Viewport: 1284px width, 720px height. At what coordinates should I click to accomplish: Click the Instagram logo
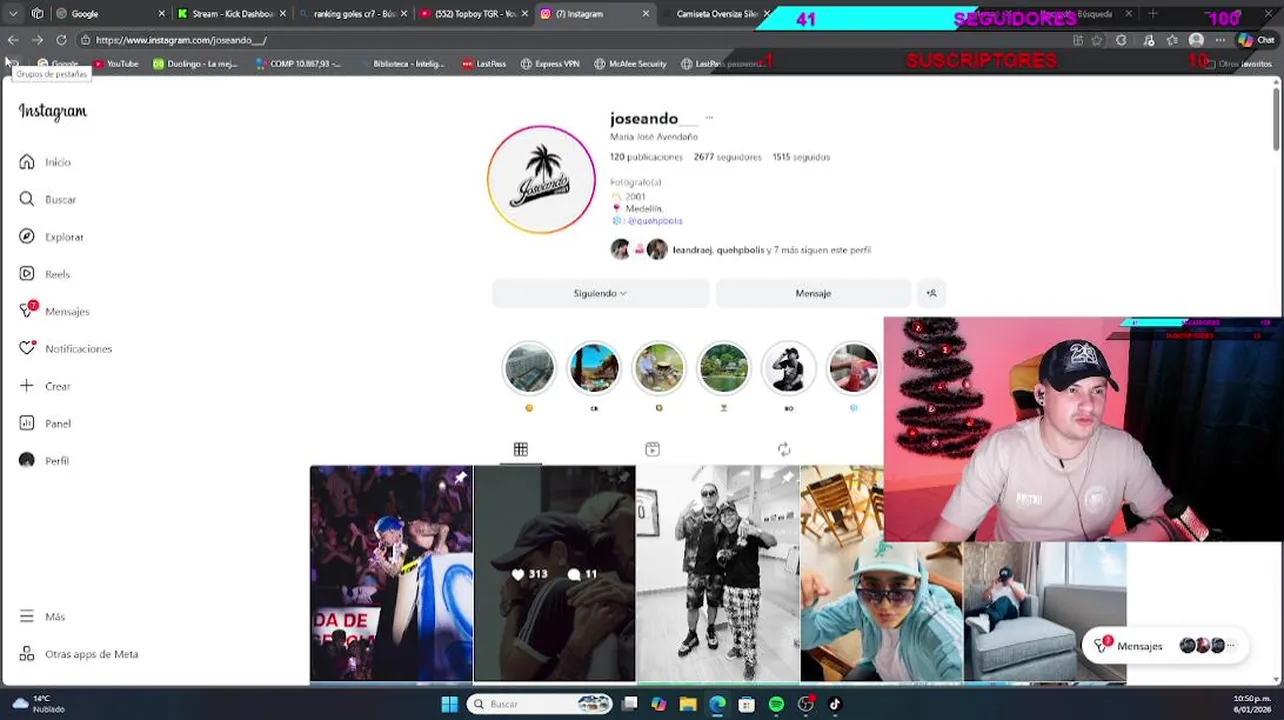pos(53,111)
